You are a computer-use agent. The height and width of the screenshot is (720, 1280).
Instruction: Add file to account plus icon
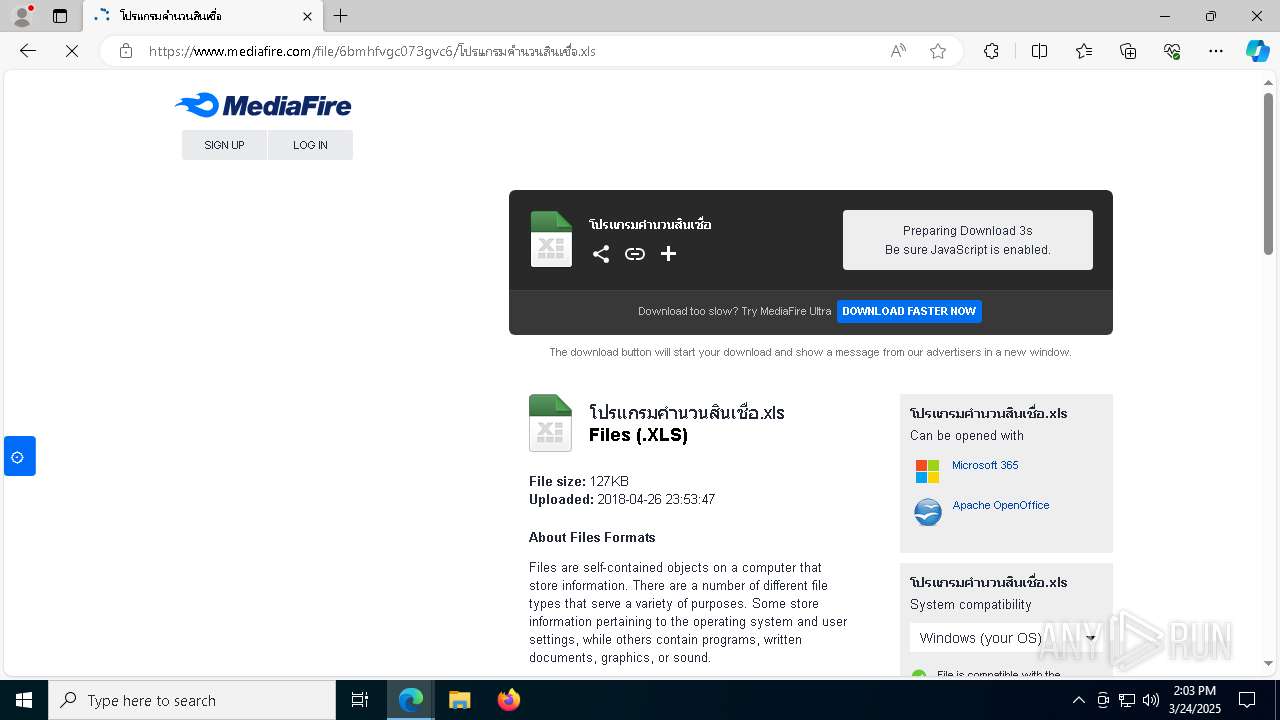click(669, 254)
